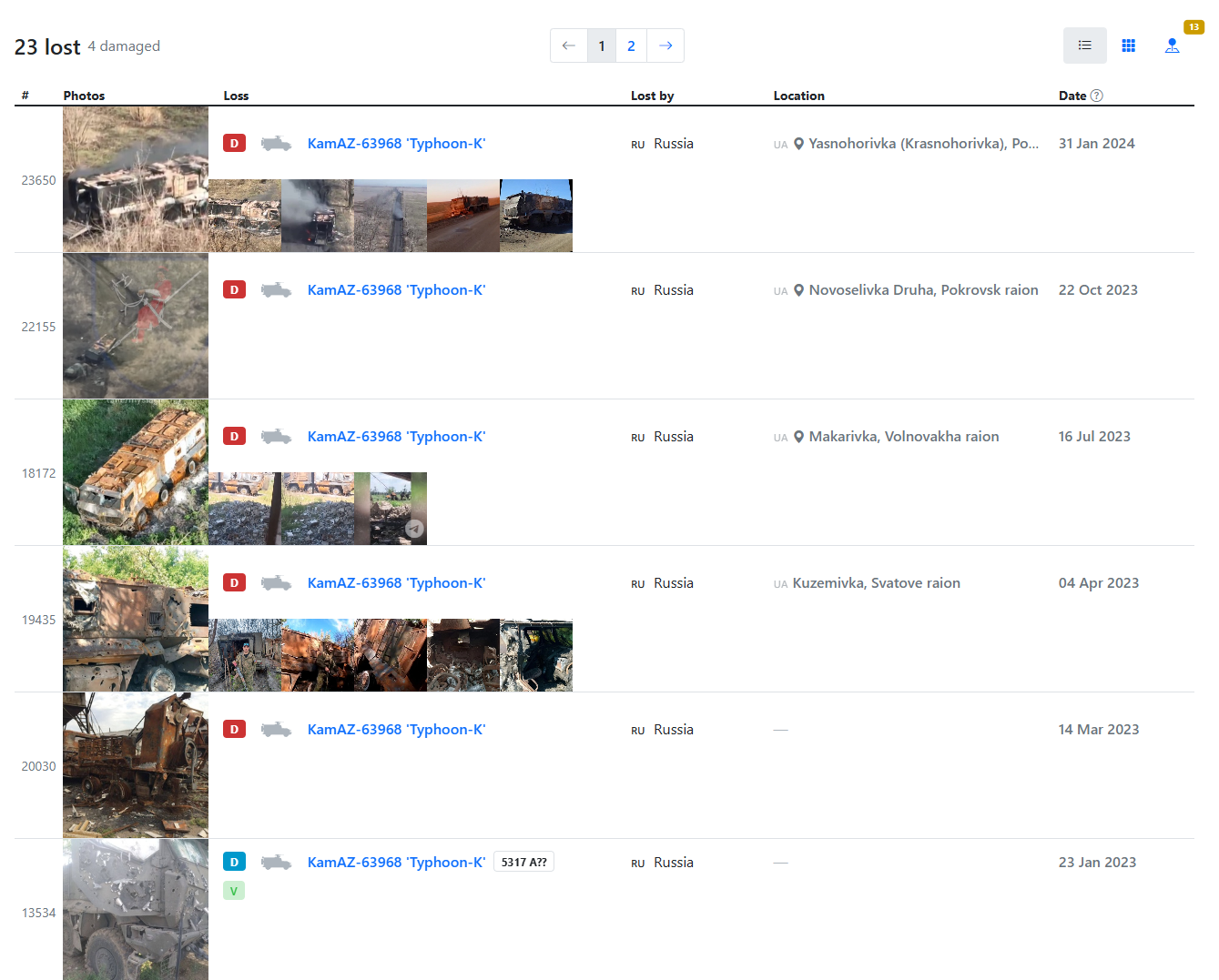The width and height of the screenshot is (1219, 980).
Task: Click green V badge for entry 13534
Action: 234,891
